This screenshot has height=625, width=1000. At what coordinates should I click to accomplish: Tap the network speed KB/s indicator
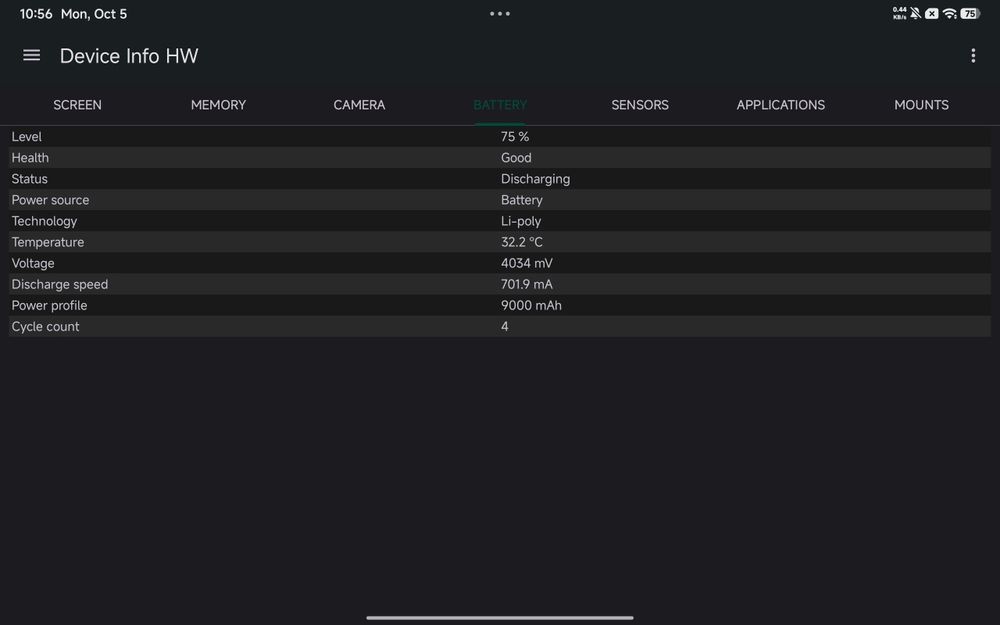(899, 13)
